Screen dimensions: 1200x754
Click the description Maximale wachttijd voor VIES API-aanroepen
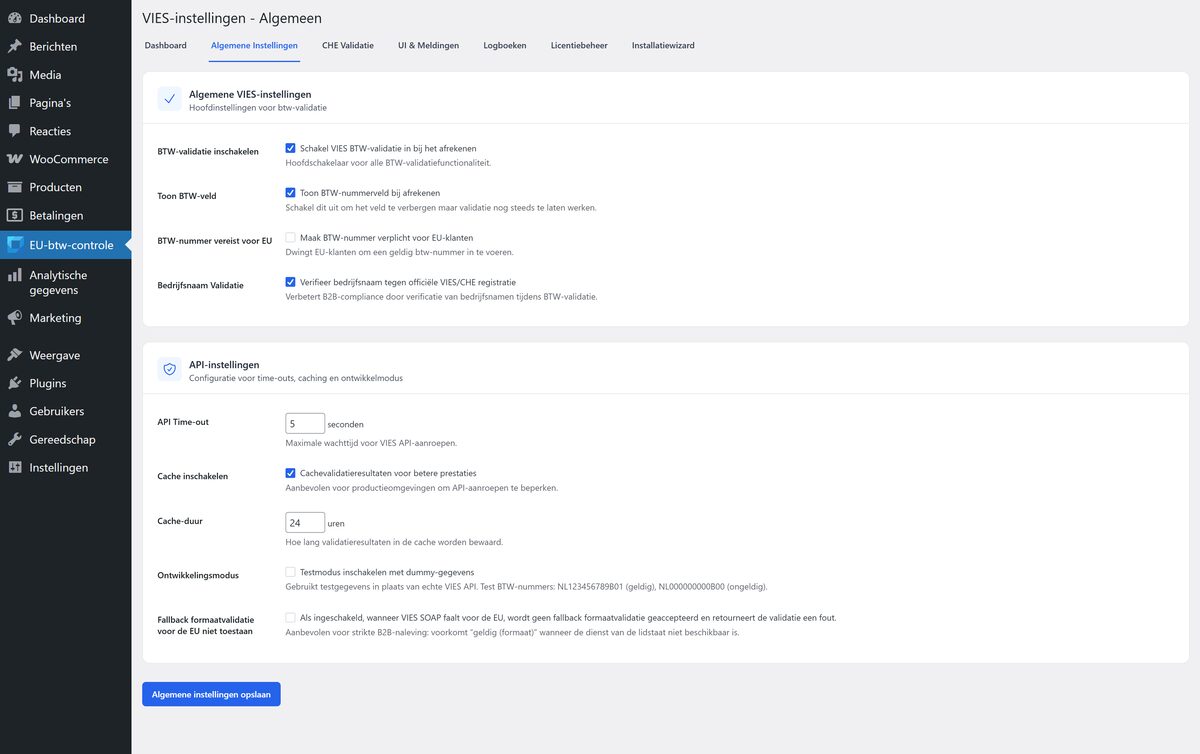click(371, 442)
